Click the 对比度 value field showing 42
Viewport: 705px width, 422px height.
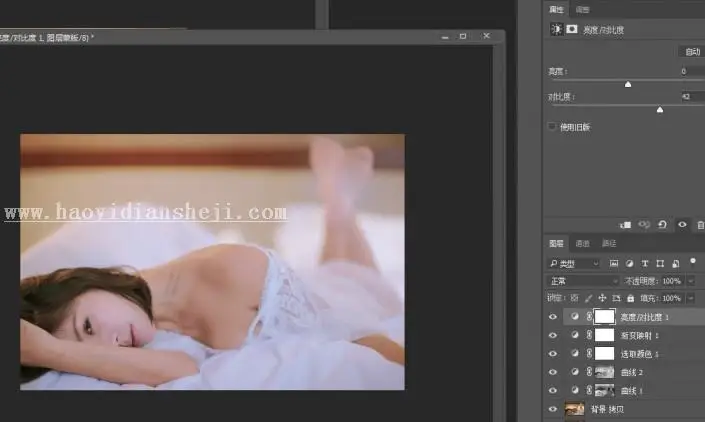[692, 96]
